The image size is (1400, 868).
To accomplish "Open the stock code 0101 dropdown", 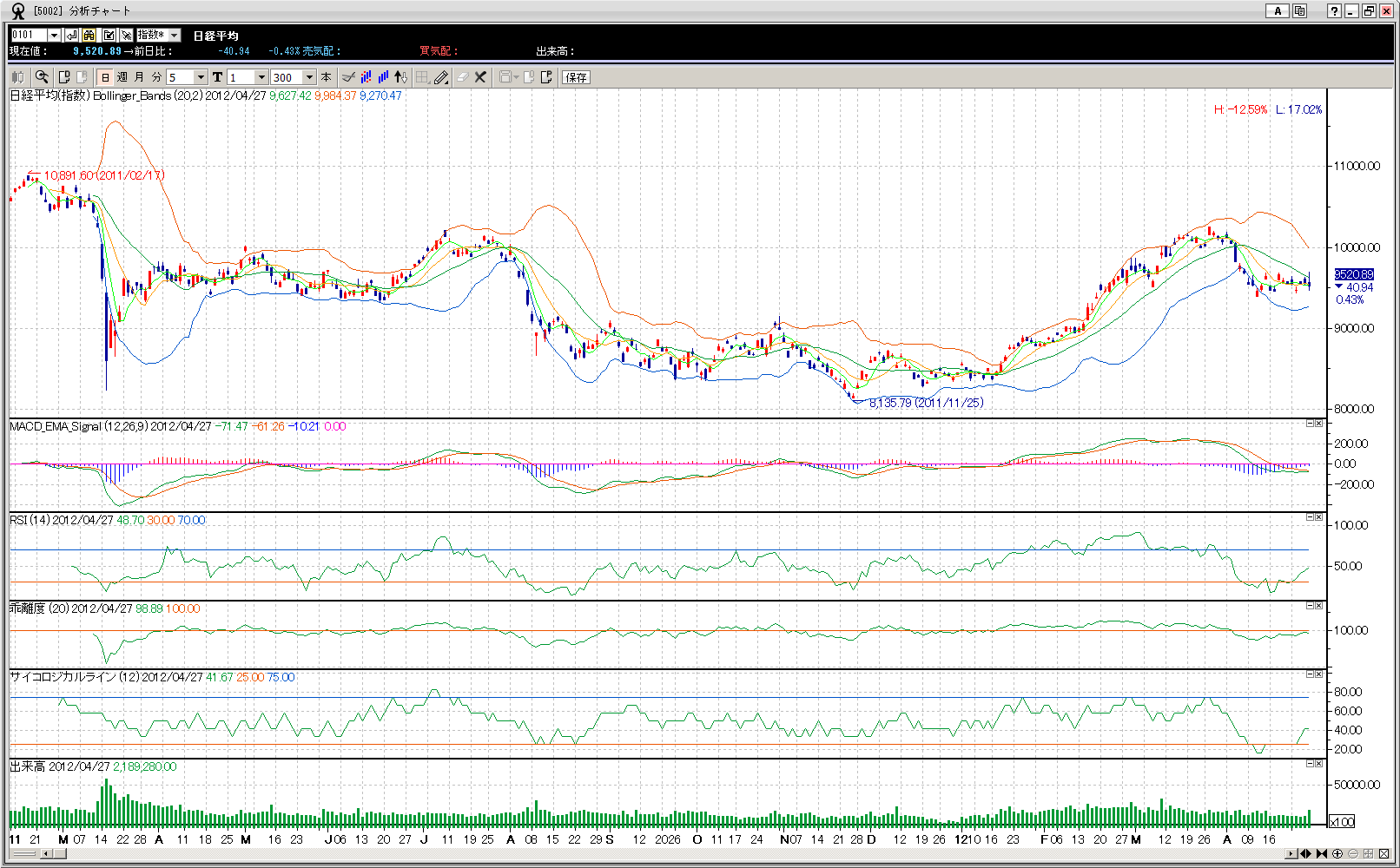I will click(x=54, y=36).
